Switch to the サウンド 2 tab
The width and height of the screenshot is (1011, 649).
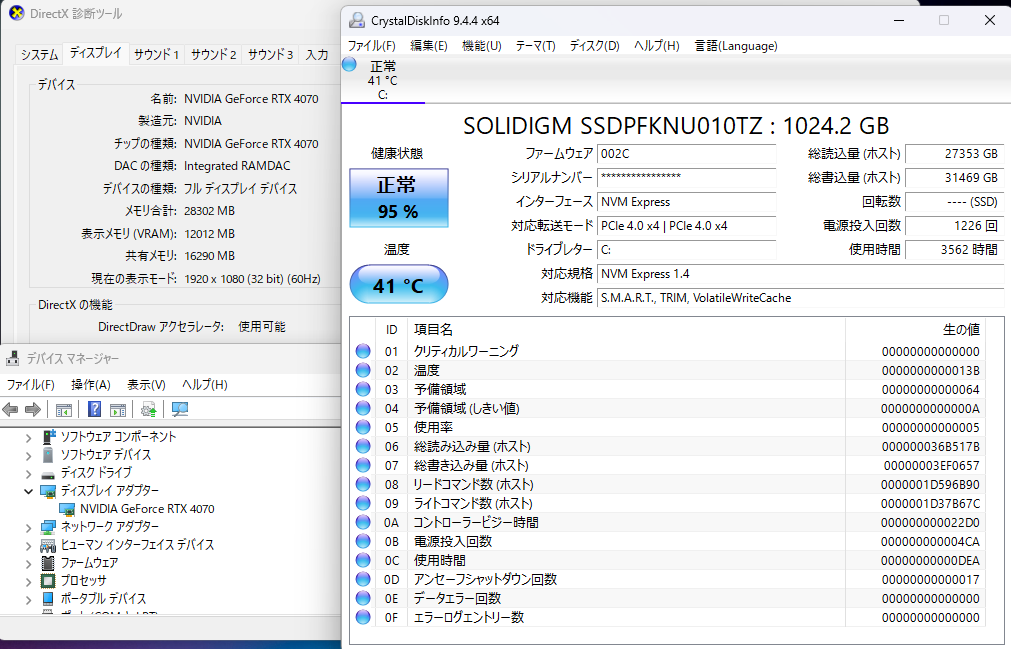pos(213,55)
